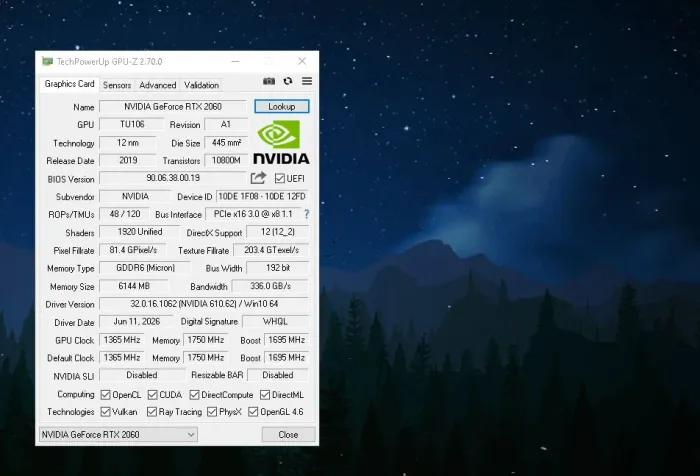This screenshot has height=476, width=700.
Task: Click the Bus Width value 192 bit
Action: click(278, 268)
